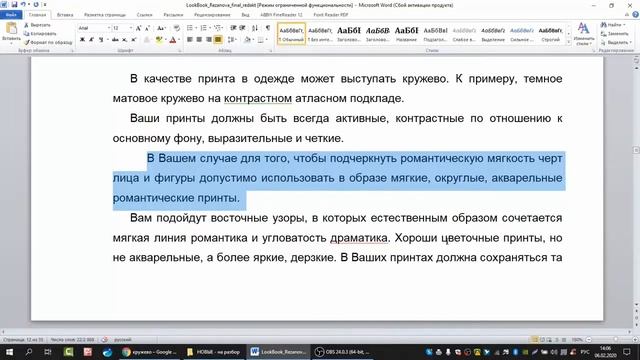Switch to the Разметка страницы tab
The height and width of the screenshot is (360, 640).
[x=105, y=15]
